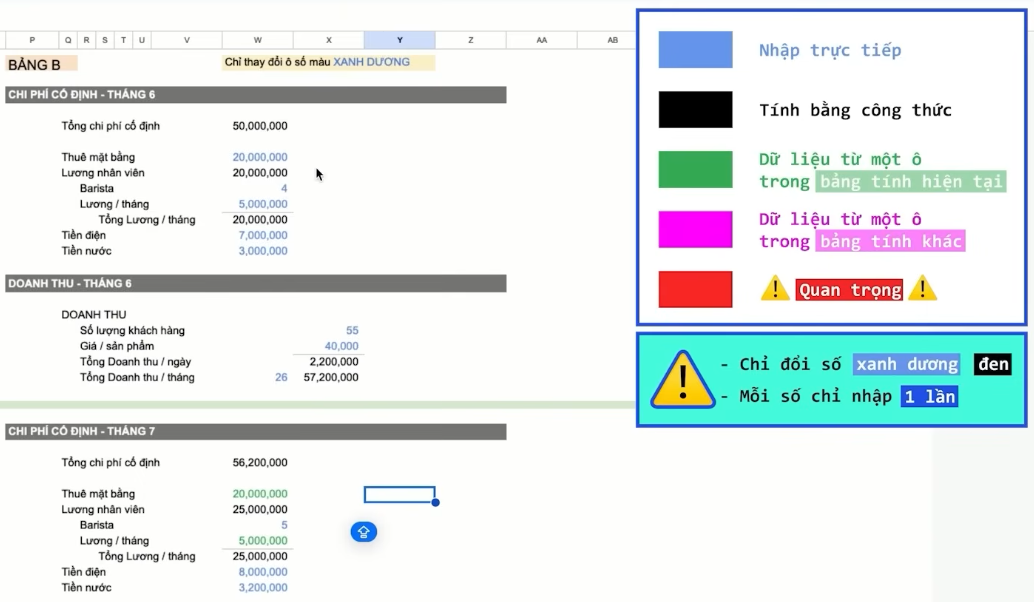Screen dimensions: 1034x602
Task: Click the CHI PHÍ CỐ ĐỊNH - THÁNG 7 header
Action: pyautogui.click(x=256, y=431)
